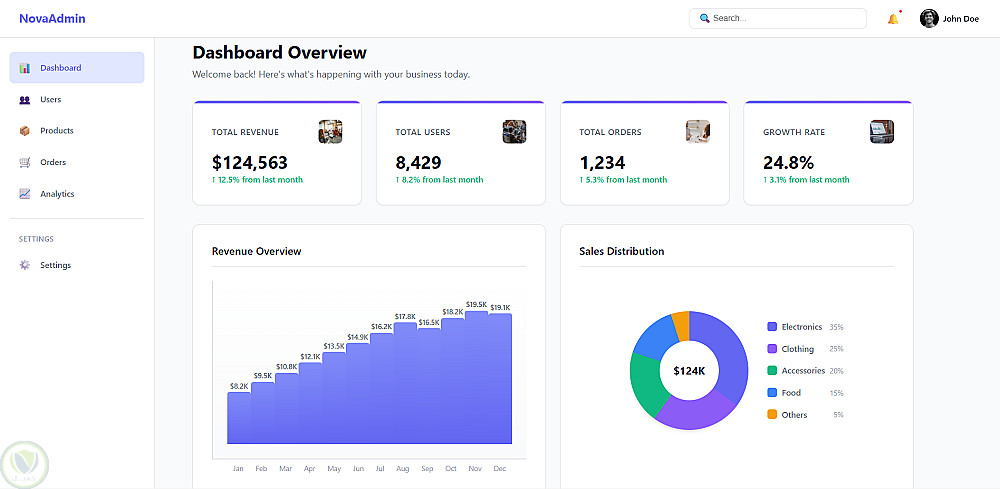
Task: Click the Food legend label
Action: click(791, 393)
